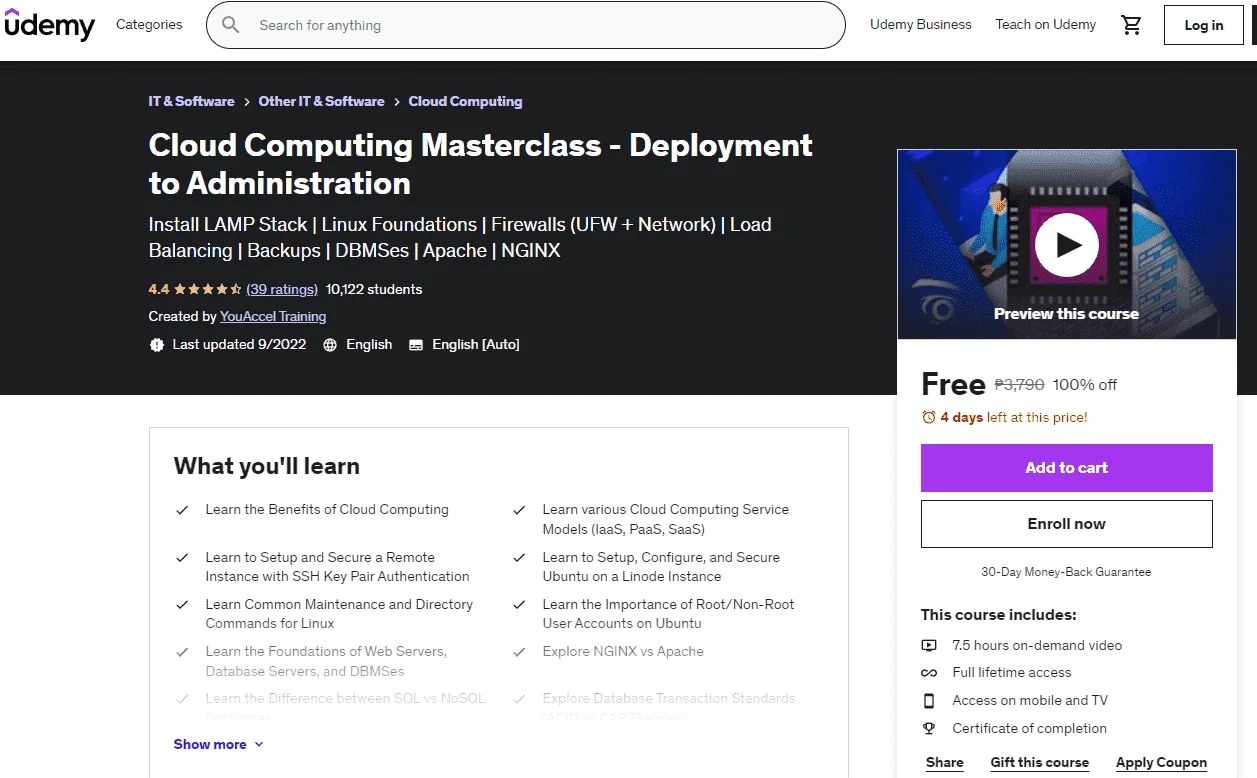Click 30-Day Money-Back Guarantee text
The height and width of the screenshot is (778, 1257).
[1066, 572]
